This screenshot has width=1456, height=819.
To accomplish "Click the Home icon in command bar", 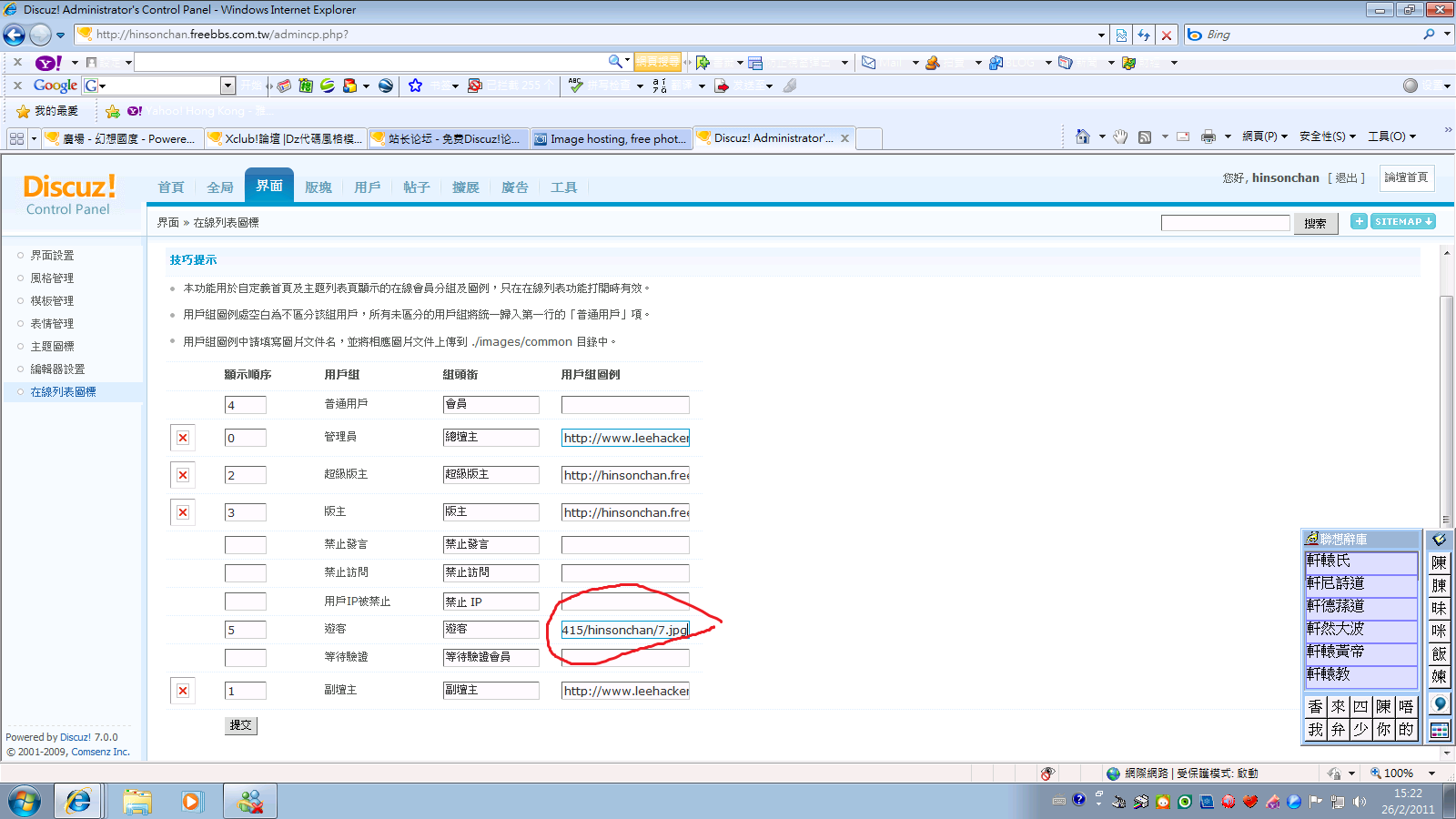I will pyautogui.click(x=1082, y=136).
